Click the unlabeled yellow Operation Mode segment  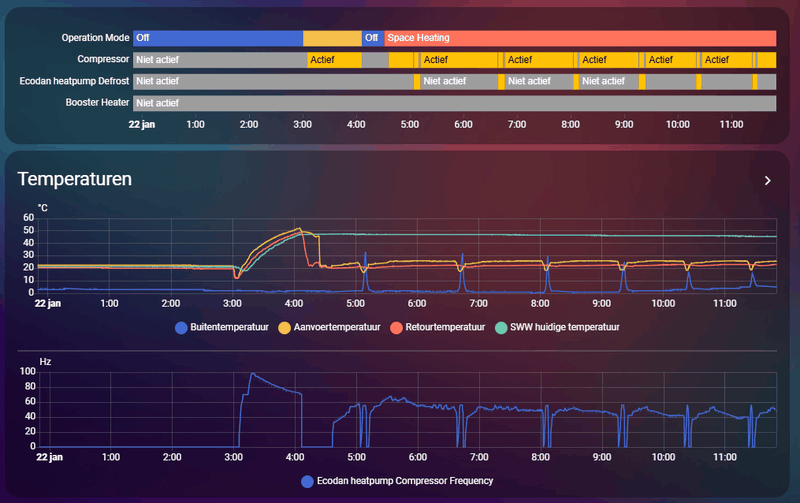point(332,38)
